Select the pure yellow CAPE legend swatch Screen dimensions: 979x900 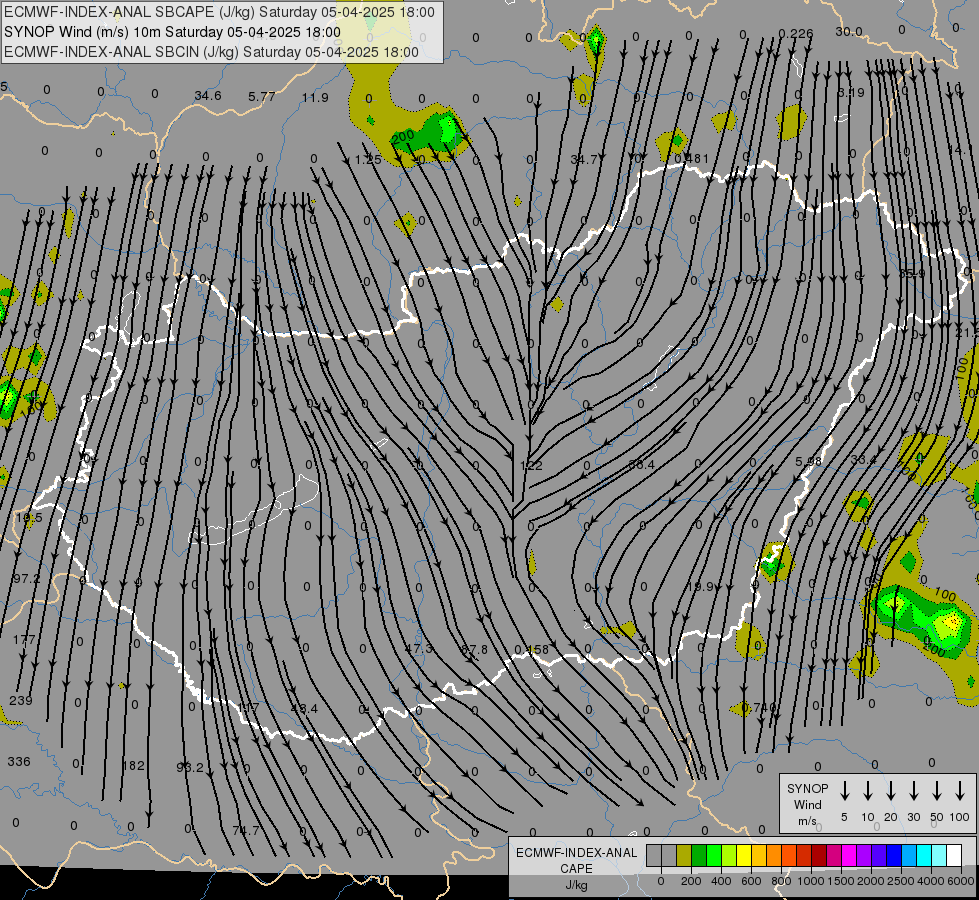744,855
